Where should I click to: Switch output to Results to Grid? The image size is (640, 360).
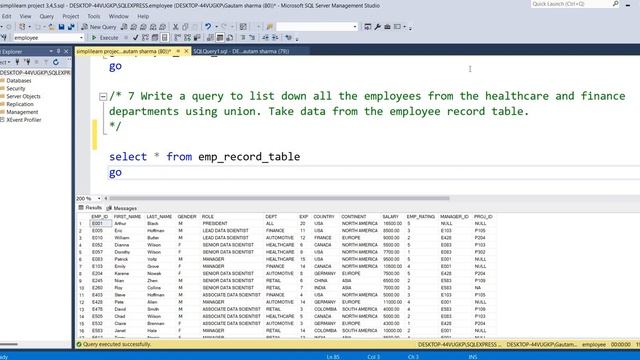click(220, 38)
